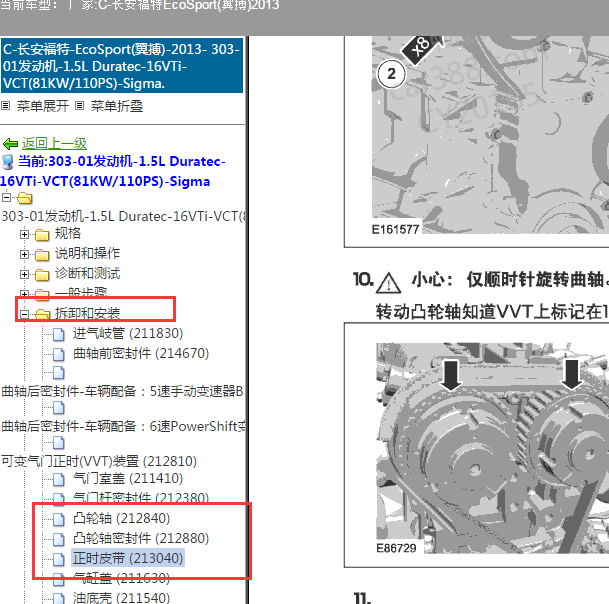This screenshot has width=609, height=604.
Task: Expand the 说明和操作 folder
Action: pos(24,254)
